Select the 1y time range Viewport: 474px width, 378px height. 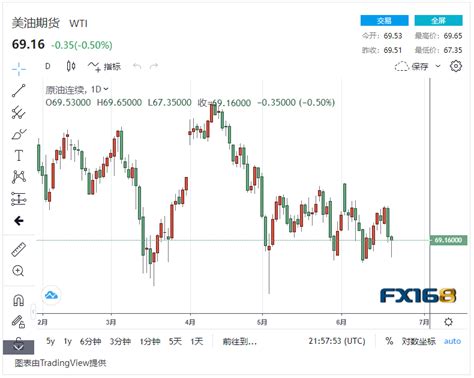tap(68, 341)
